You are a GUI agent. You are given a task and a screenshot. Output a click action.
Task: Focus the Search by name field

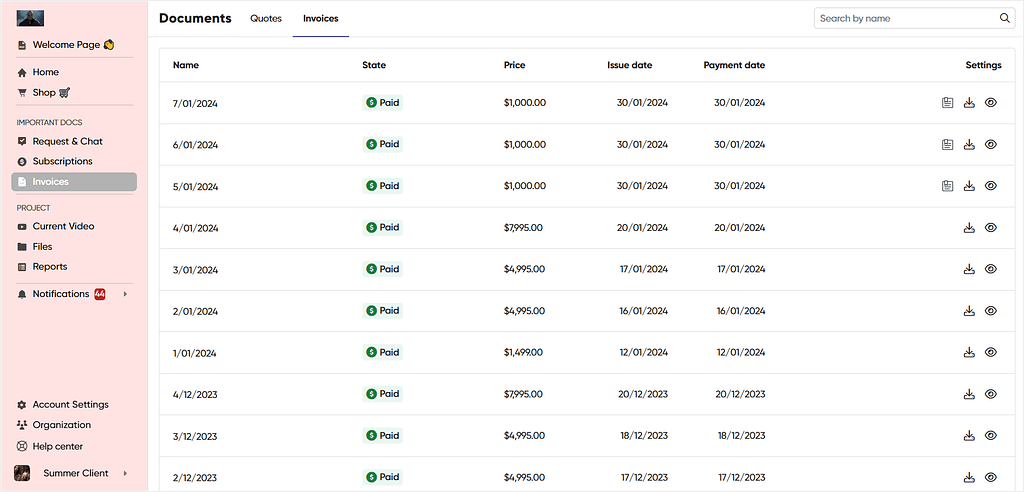(x=914, y=18)
